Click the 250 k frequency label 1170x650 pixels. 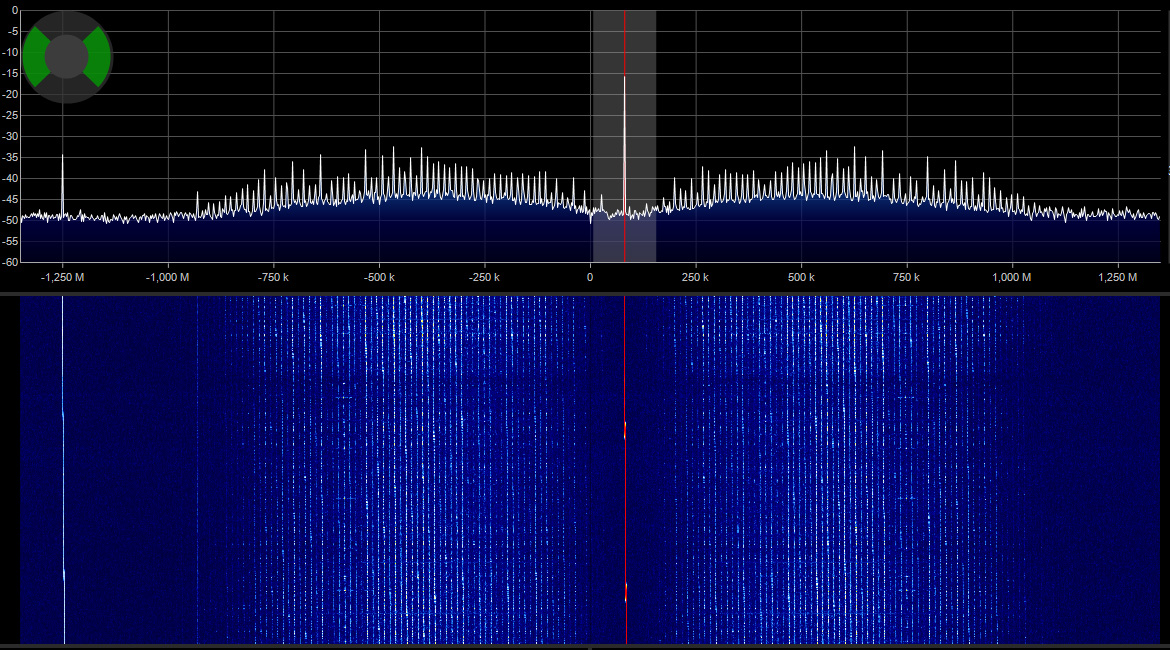(x=695, y=278)
